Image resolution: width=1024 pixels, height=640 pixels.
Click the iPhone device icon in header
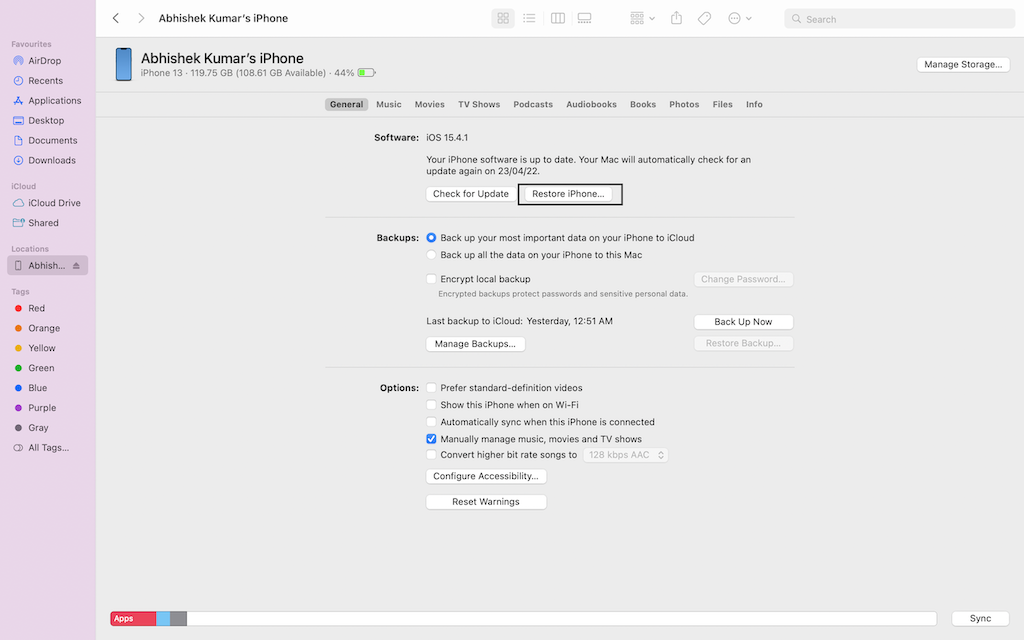click(x=123, y=64)
